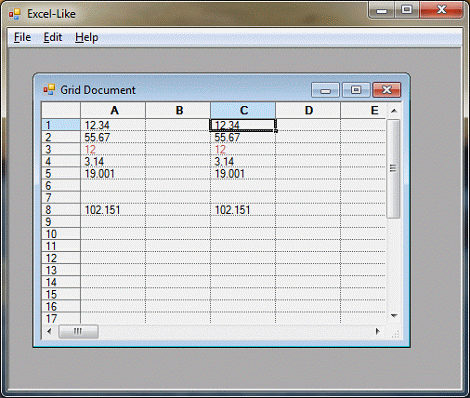Open the Edit menu
Image resolution: width=470 pixels, height=398 pixels.
tap(53, 37)
